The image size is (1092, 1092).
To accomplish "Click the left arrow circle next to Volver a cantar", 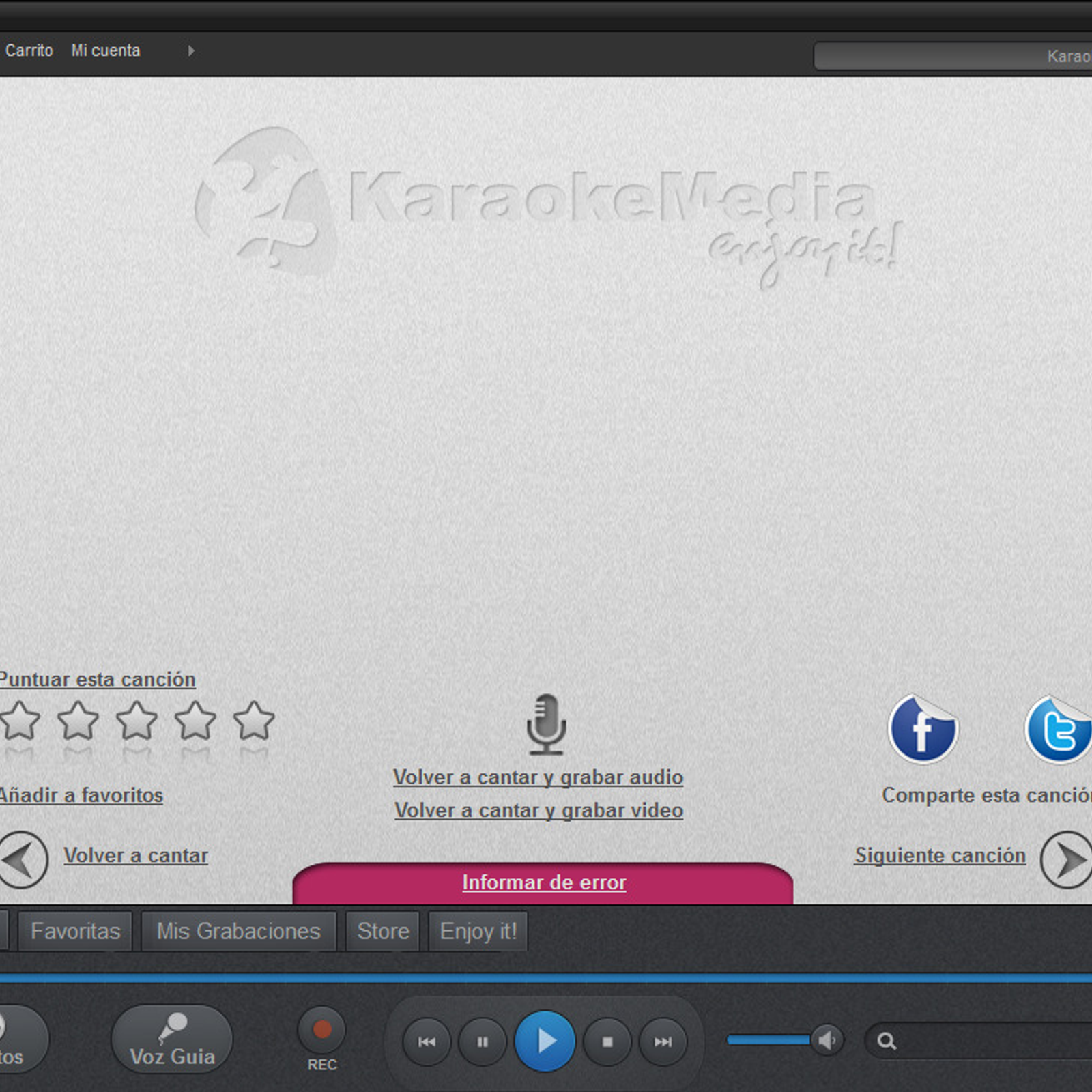I will point(23,859).
